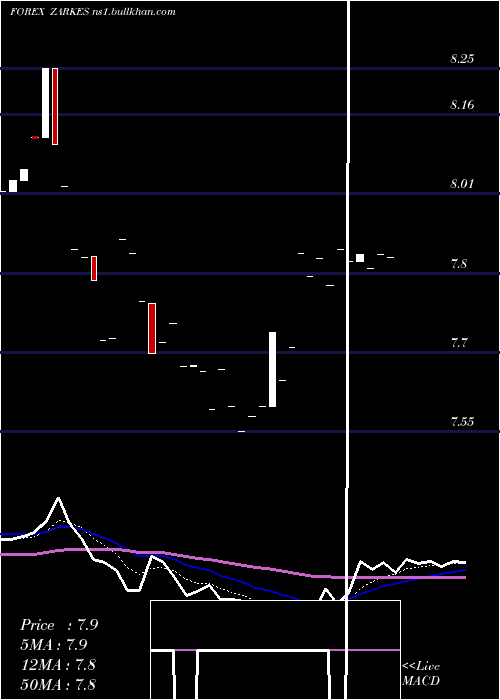
Task: Click the FOREX ZARKES ns1.bullkhan.com title text
Action: (x=93, y=12)
